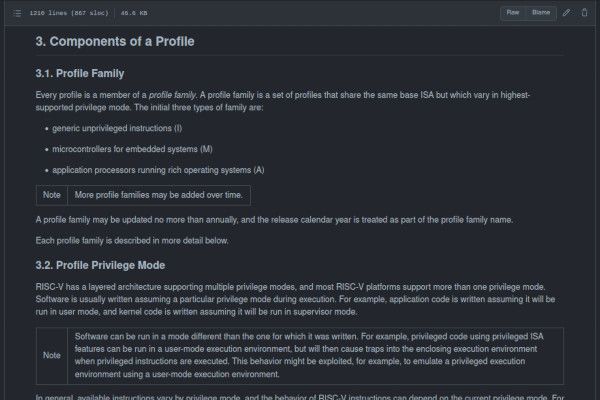600x400 pixels.
Task: Click the first 'Note' label cell
Action: 52,195
